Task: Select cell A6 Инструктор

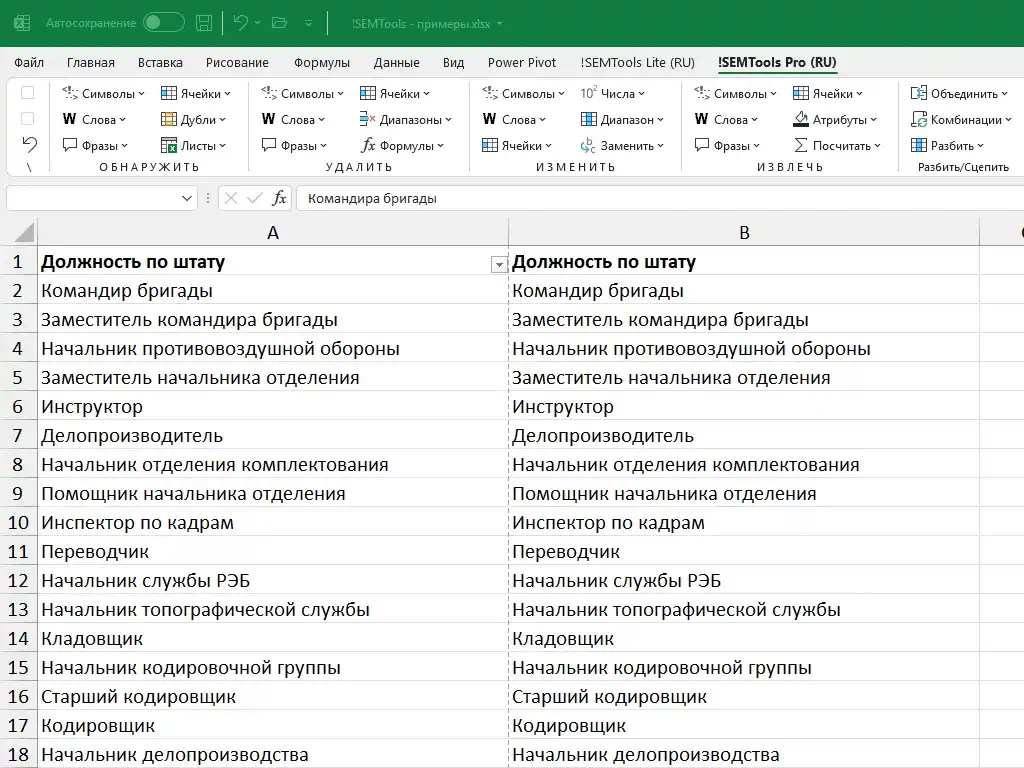Action: point(273,407)
